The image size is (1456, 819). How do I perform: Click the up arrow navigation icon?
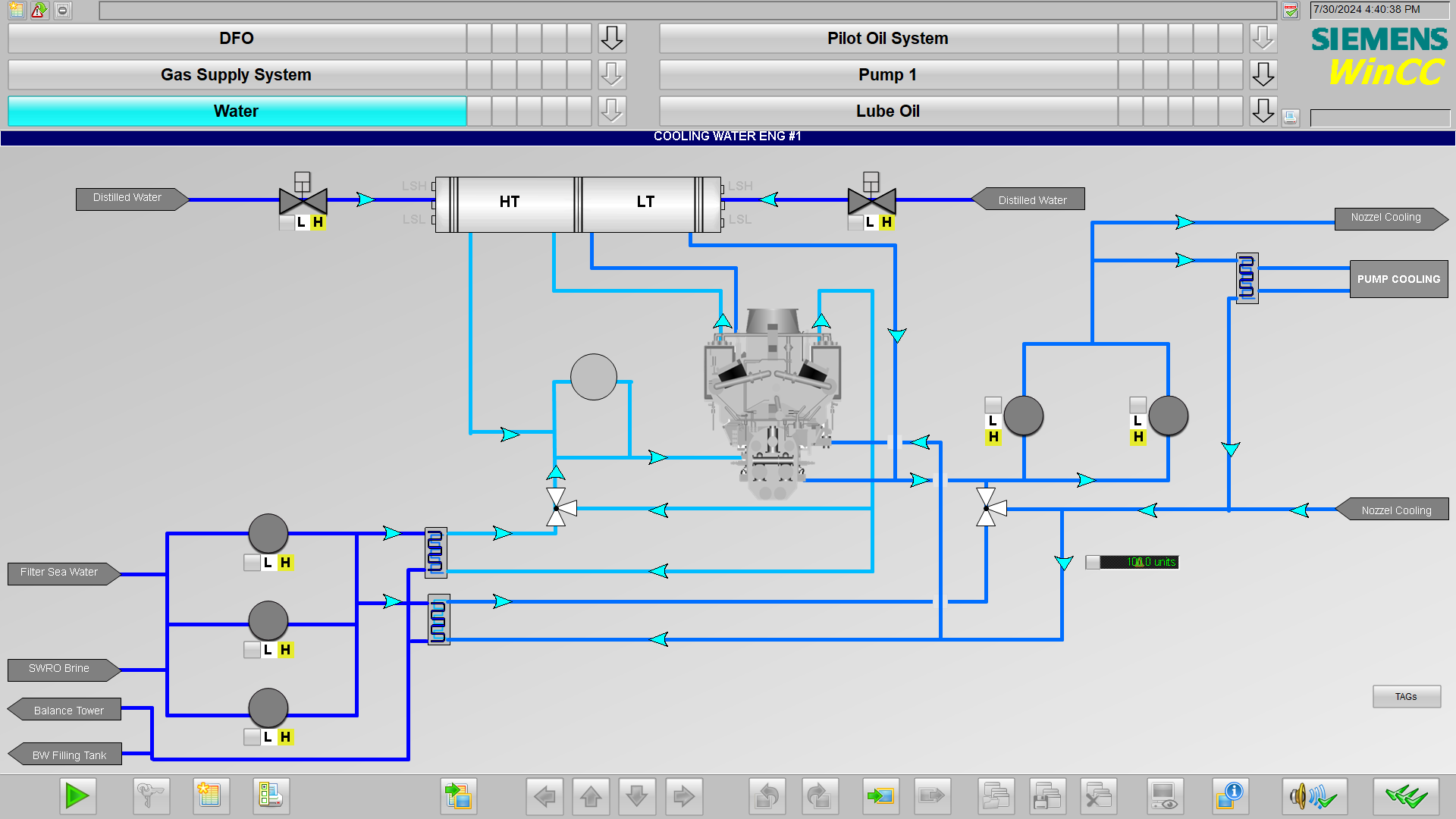pyautogui.click(x=591, y=795)
